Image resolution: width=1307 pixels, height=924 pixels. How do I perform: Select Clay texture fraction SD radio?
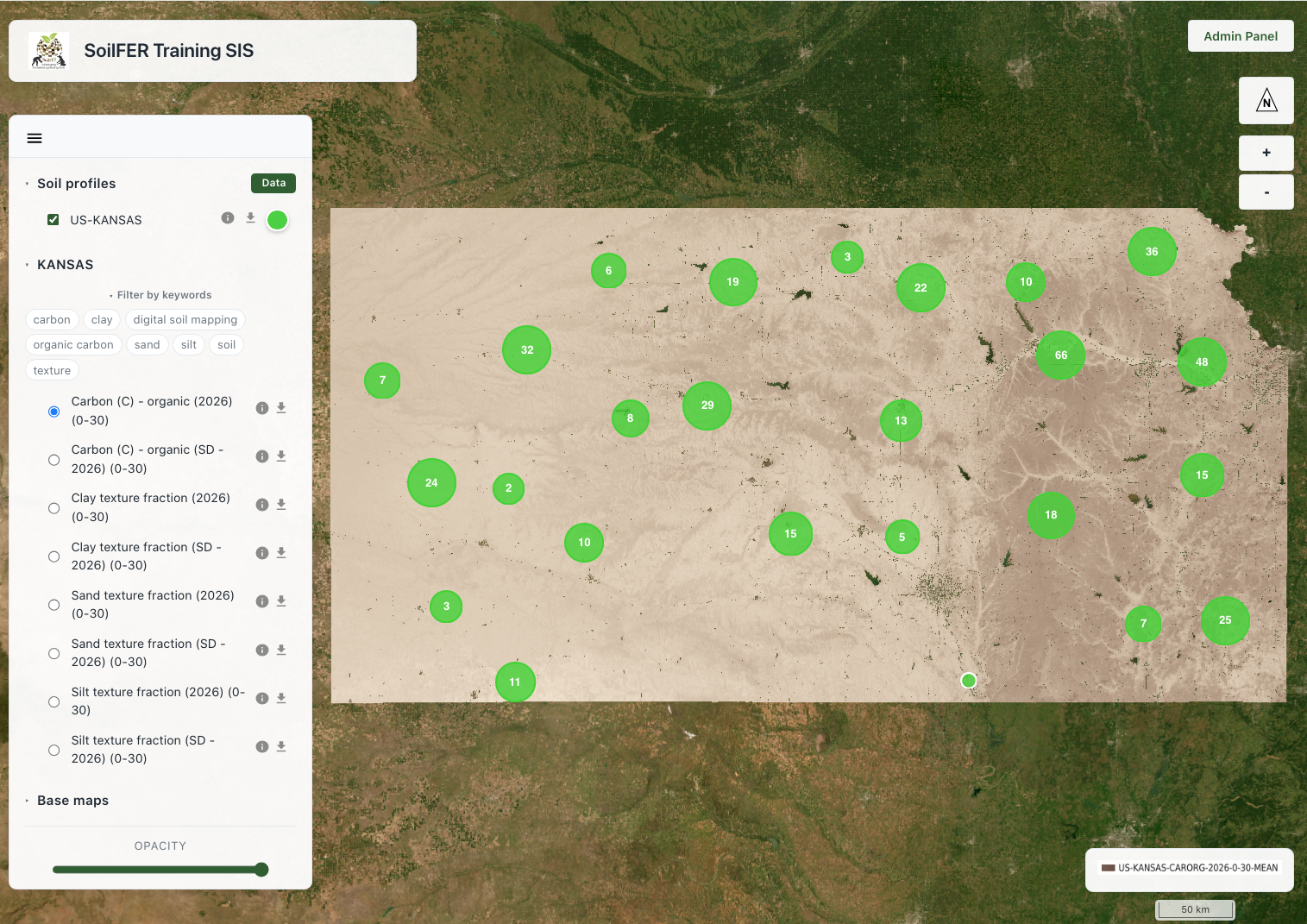54,556
